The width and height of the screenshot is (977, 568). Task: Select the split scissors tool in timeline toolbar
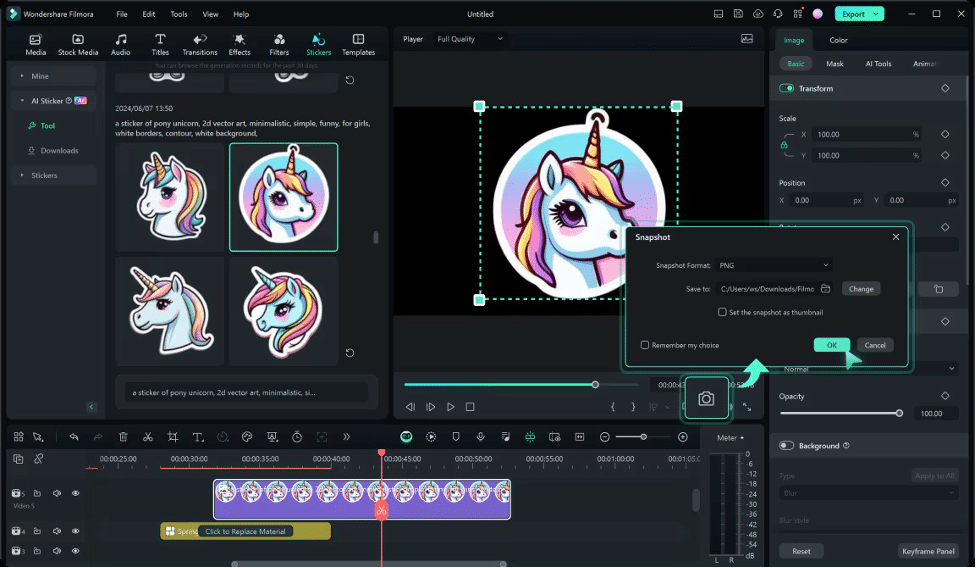(x=148, y=437)
